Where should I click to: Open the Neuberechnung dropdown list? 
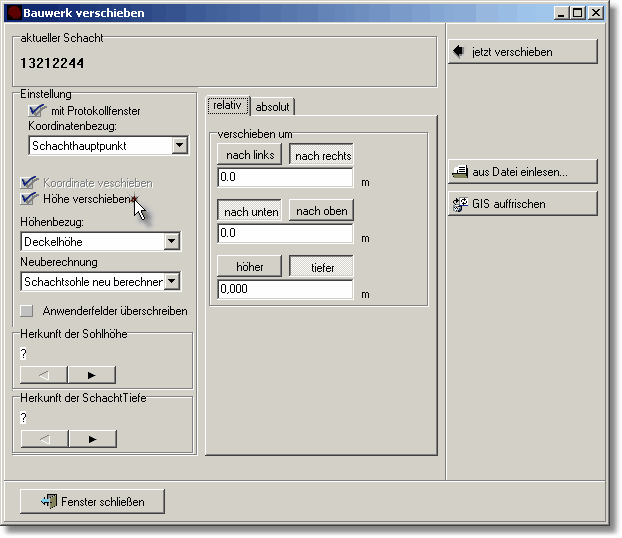[172, 282]
